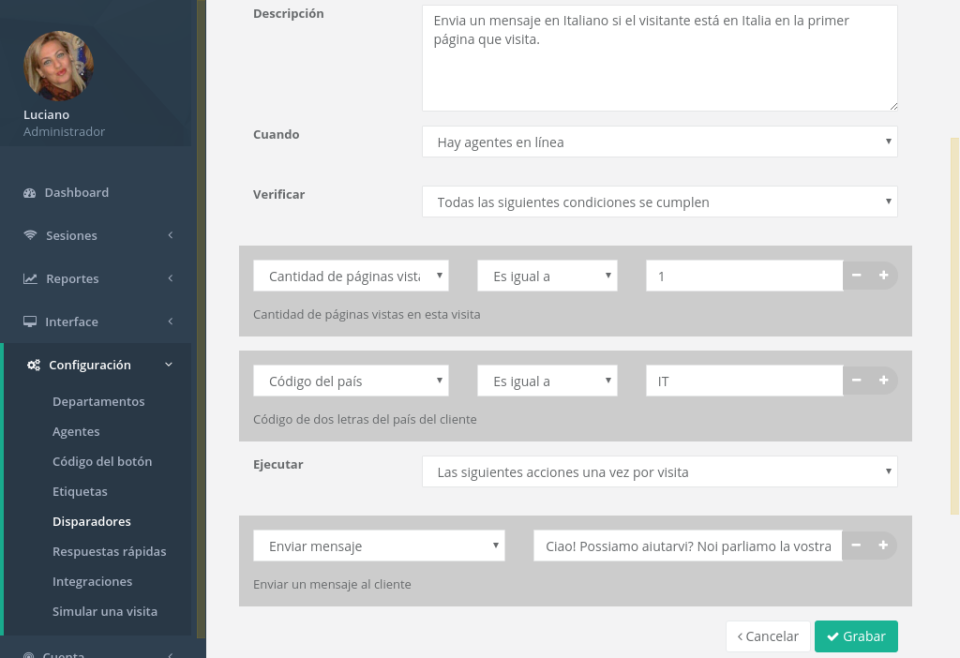This screenshot has width=960, height=658.
Task: Select Departamentos in the sidebar menu
Action: pos(98,401)
